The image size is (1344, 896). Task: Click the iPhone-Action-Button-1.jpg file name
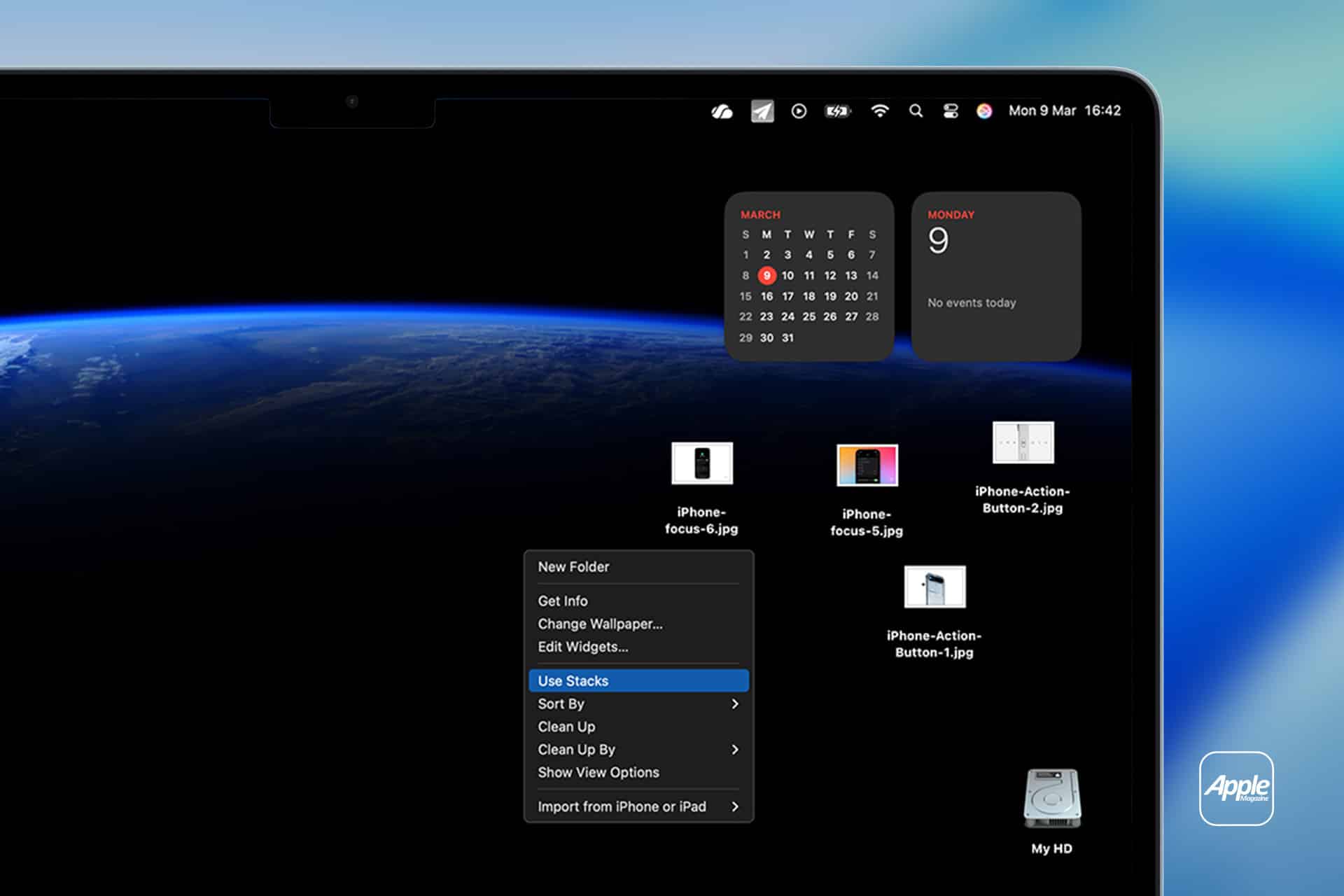click(934, 644)
